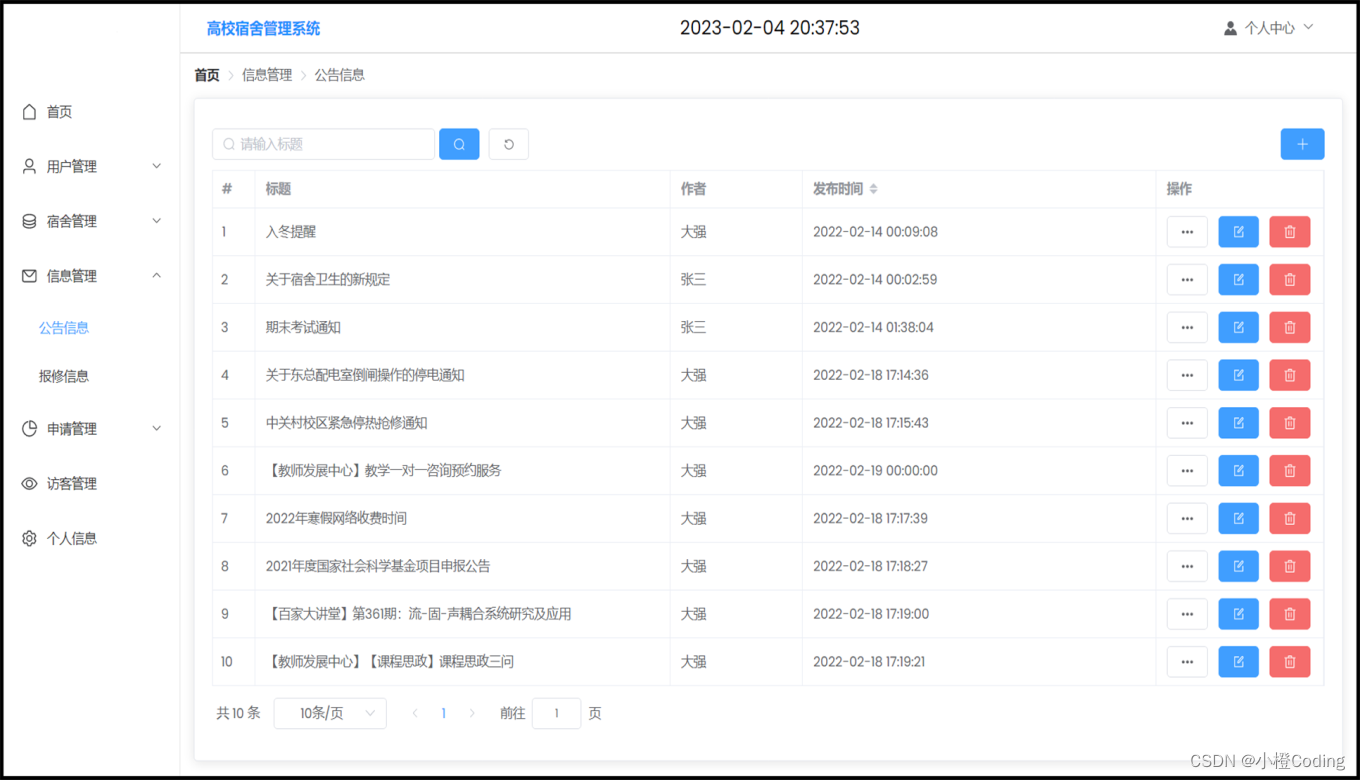Image resolution: width=1360 pixels, height=780 pixels.
Task: Open details for 中关村校区紧急停热抢修通知
Action: point(1187,423)
